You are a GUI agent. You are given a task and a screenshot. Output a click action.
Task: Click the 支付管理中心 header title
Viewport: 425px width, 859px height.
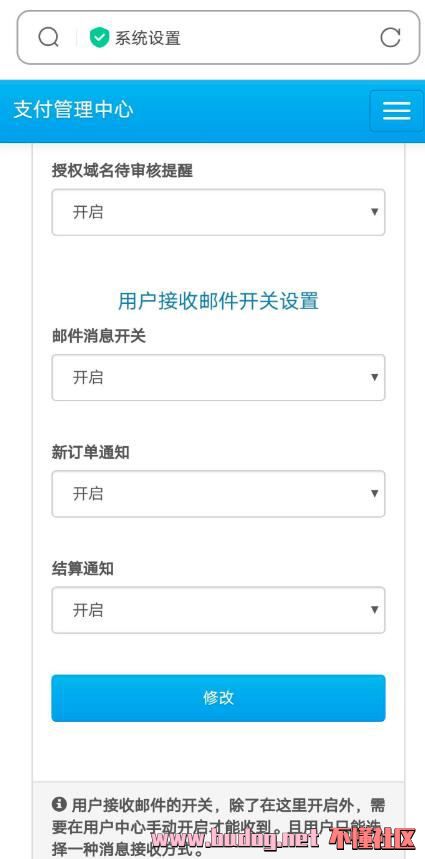point(73,110)
